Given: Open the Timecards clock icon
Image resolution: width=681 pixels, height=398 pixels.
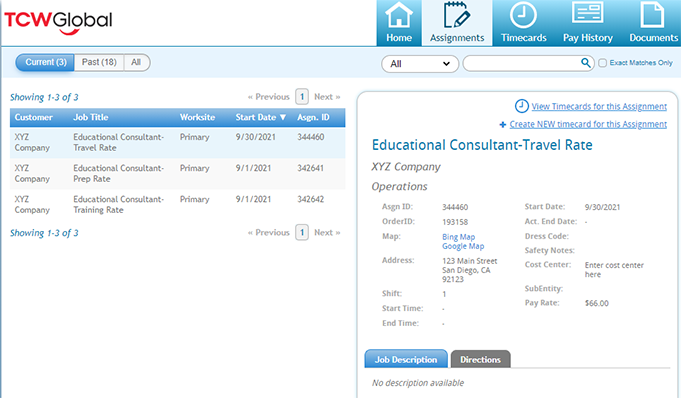Looking at the screenshot, I should click(523, 16).
